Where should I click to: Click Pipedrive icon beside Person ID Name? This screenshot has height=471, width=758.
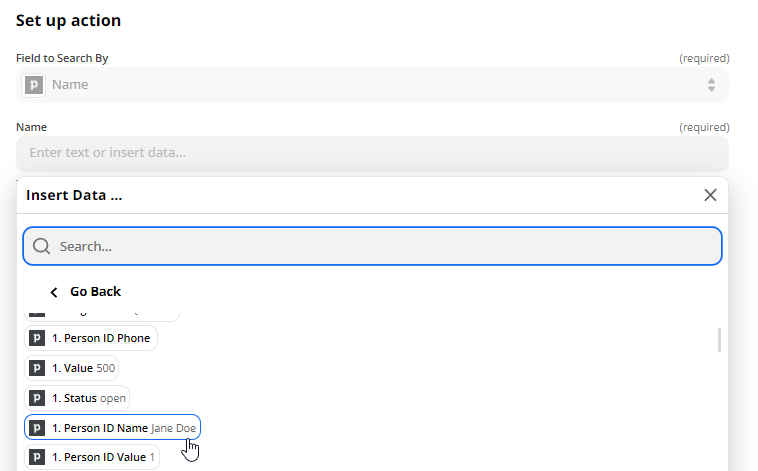tap(37, 428)
